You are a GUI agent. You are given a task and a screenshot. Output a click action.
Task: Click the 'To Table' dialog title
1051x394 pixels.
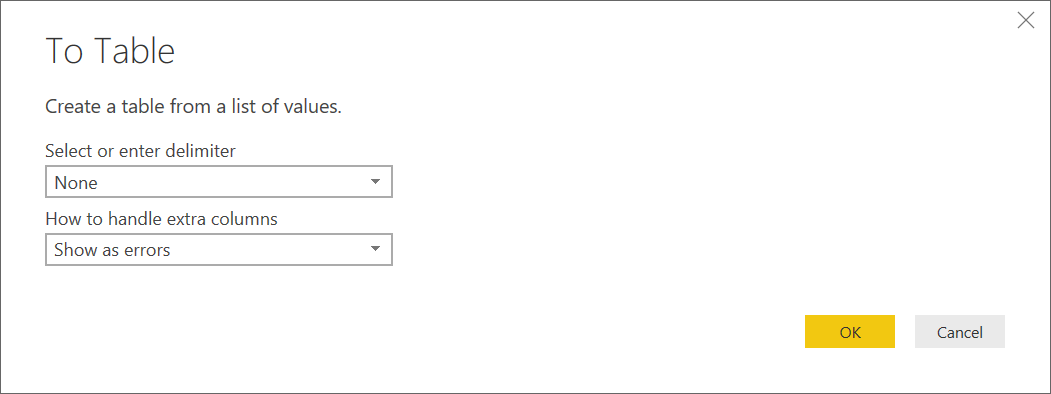[110, 51]
